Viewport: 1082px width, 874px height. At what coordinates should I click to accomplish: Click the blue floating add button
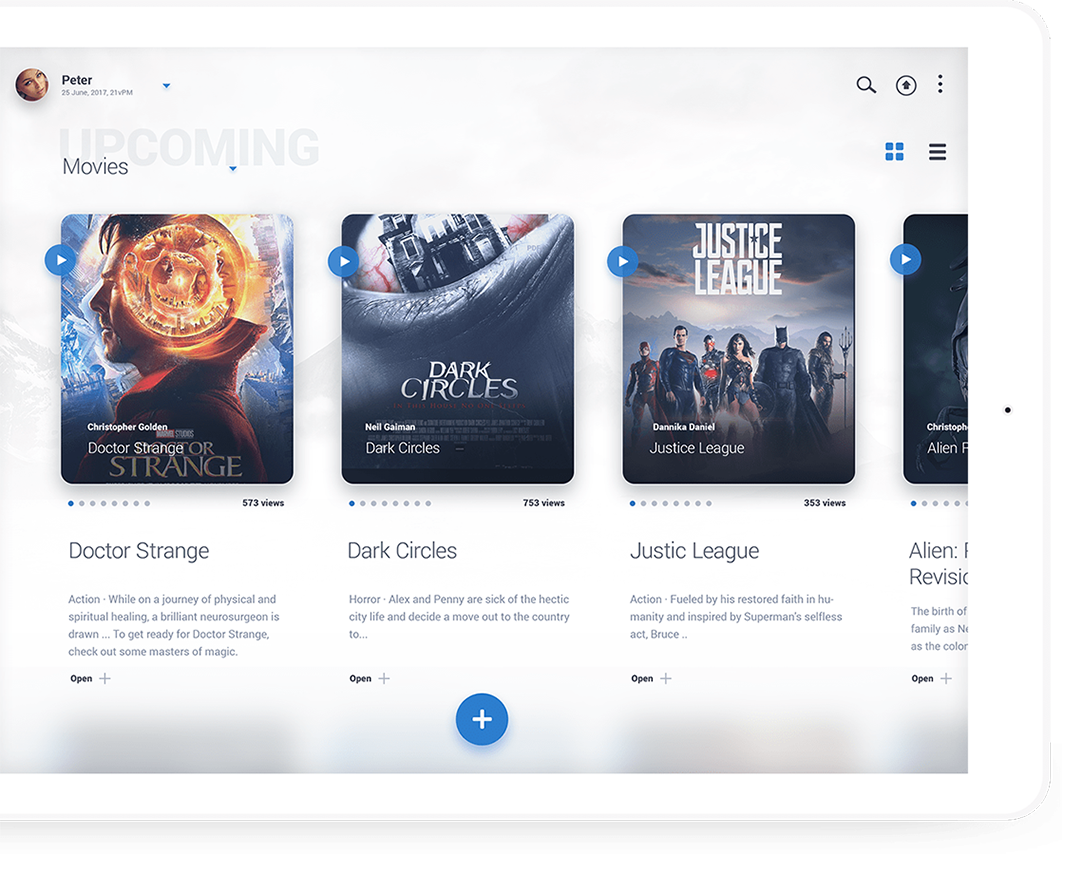(x=482, y=719)
